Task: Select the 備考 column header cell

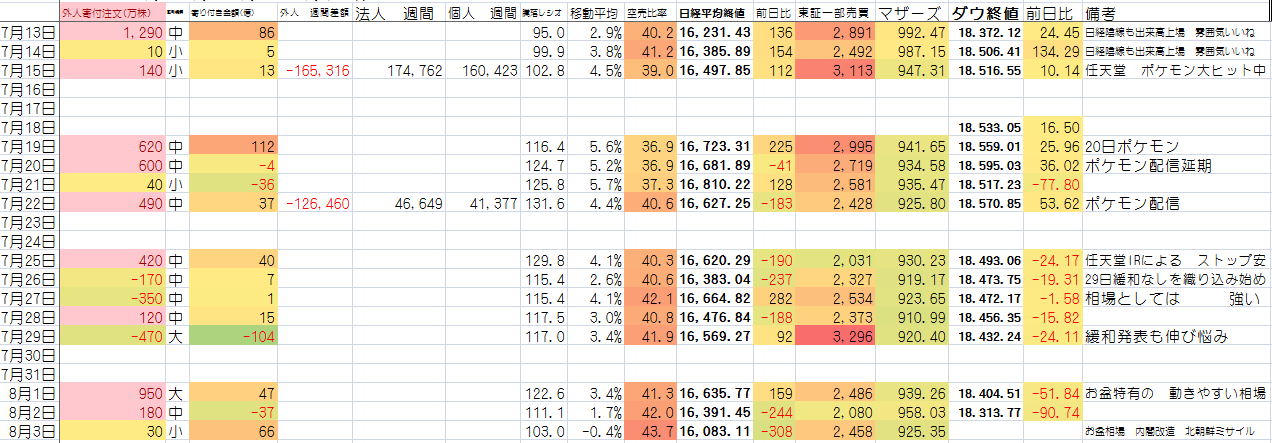Action: (x=1105, y=14)
